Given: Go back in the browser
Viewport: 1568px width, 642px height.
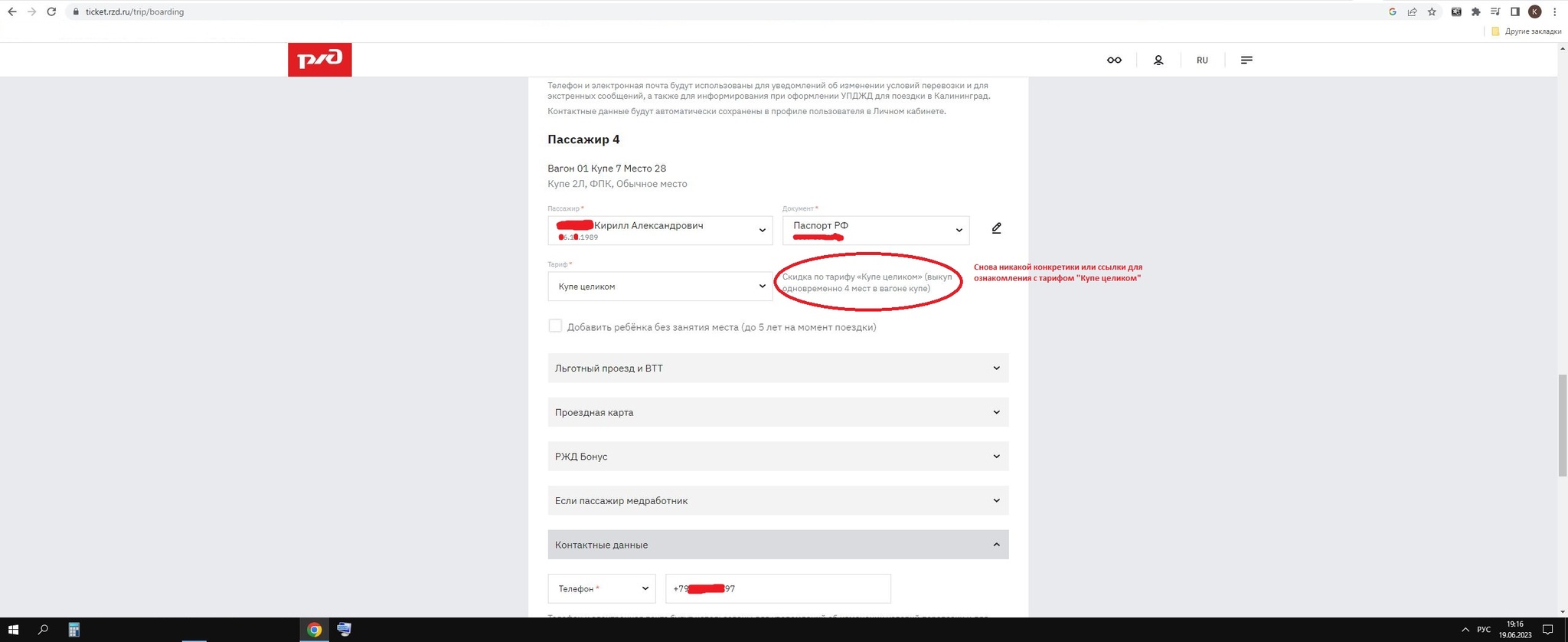Looking at the screenshot, I should [x=11, y=11].
